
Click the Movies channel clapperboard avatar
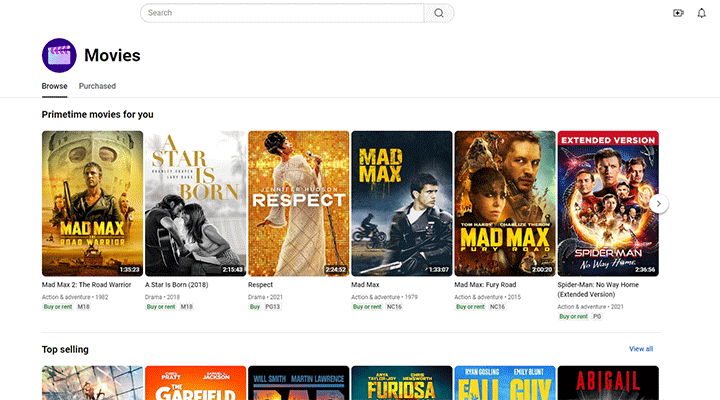click(x=59, y=56)
